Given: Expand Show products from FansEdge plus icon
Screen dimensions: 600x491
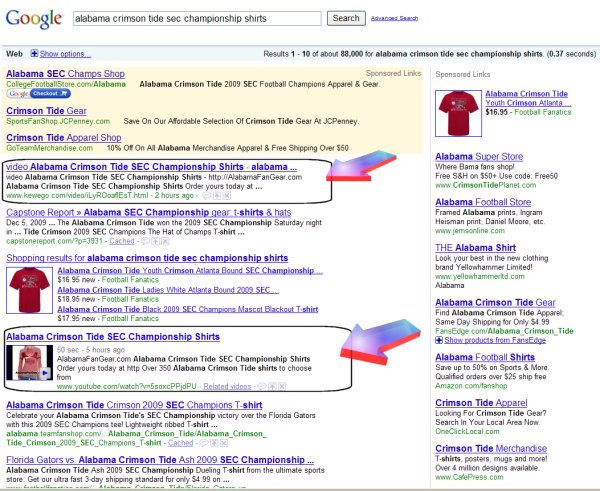Looking at the screenshot, I should 439,340.
